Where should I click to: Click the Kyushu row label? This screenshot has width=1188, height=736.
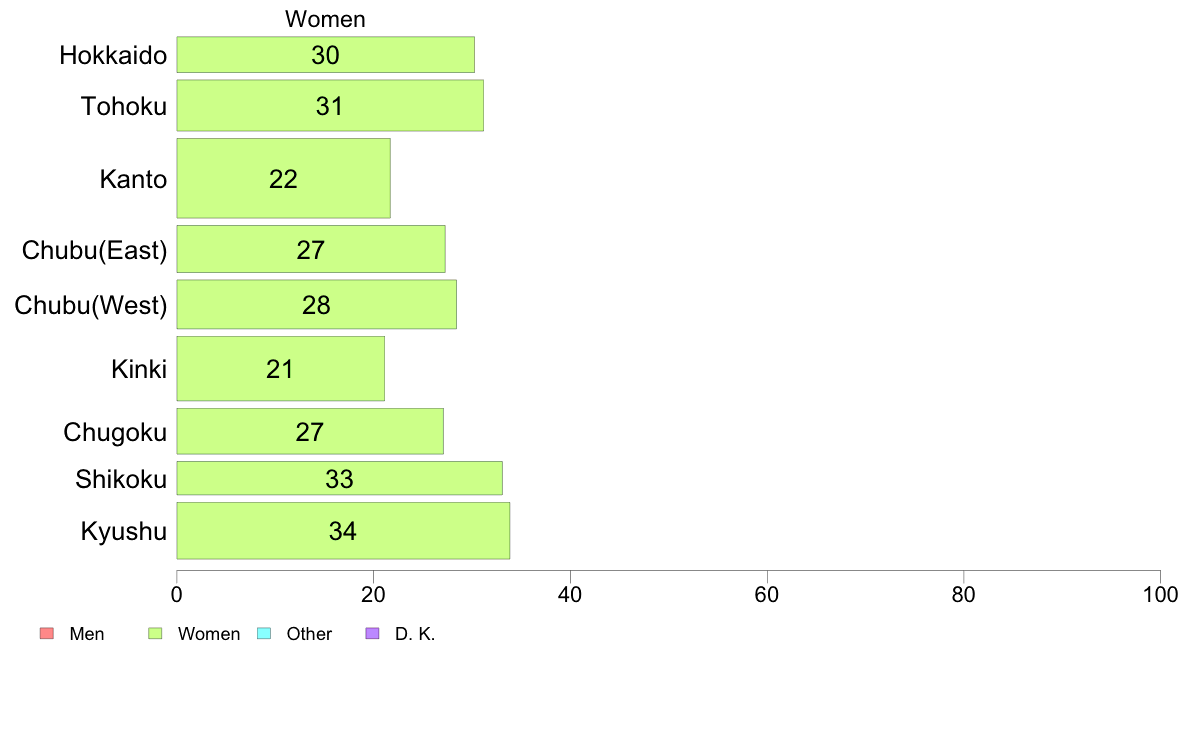coord(123,531)
